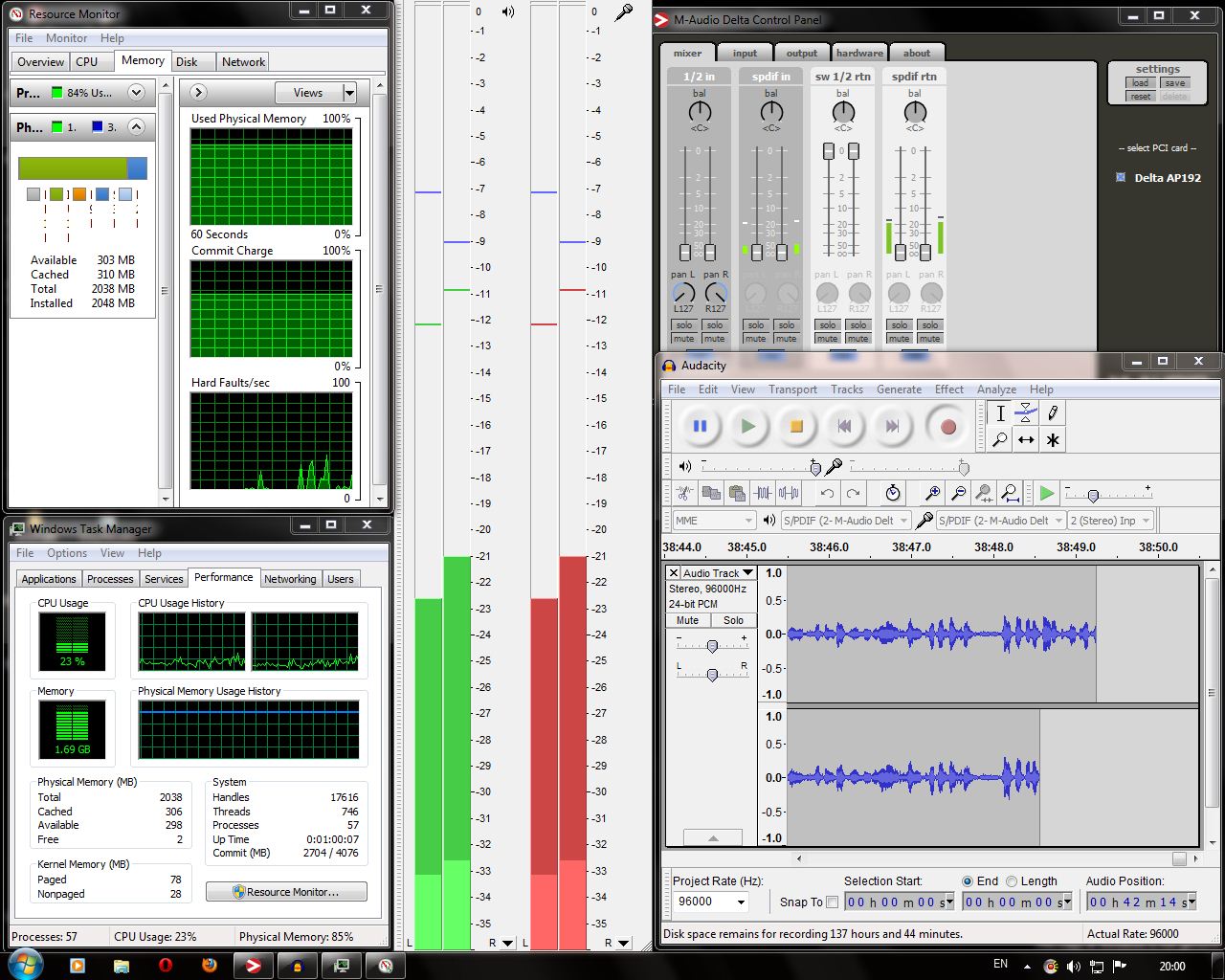This screenshot has width=1225, height=980.
Task: Adjust the Audio Track gain slider
Action: 712,646
